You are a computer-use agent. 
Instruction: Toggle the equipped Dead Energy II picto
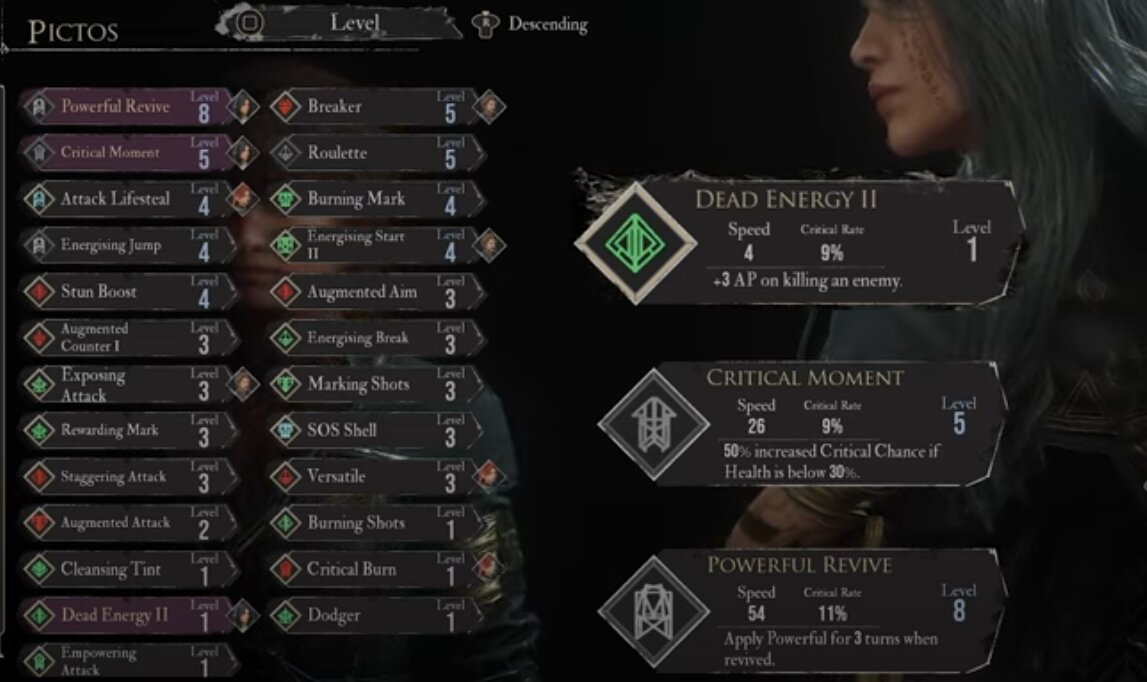(128, 615)
